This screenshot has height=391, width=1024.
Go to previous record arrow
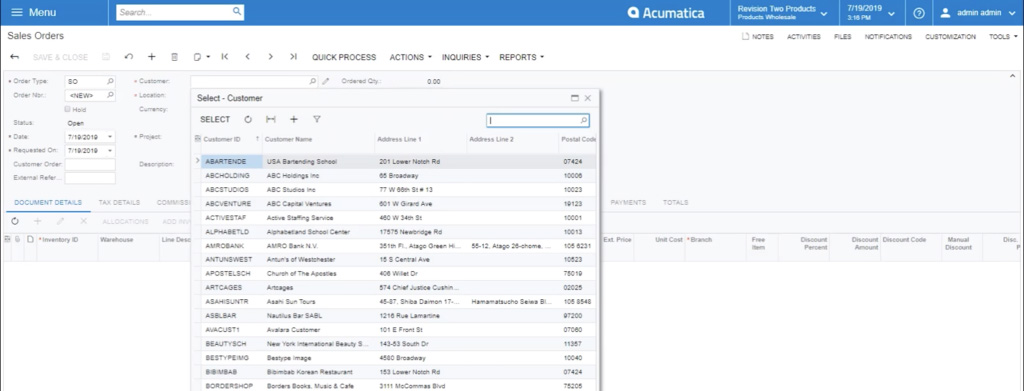pyautogui.click(x=248, y=57)
